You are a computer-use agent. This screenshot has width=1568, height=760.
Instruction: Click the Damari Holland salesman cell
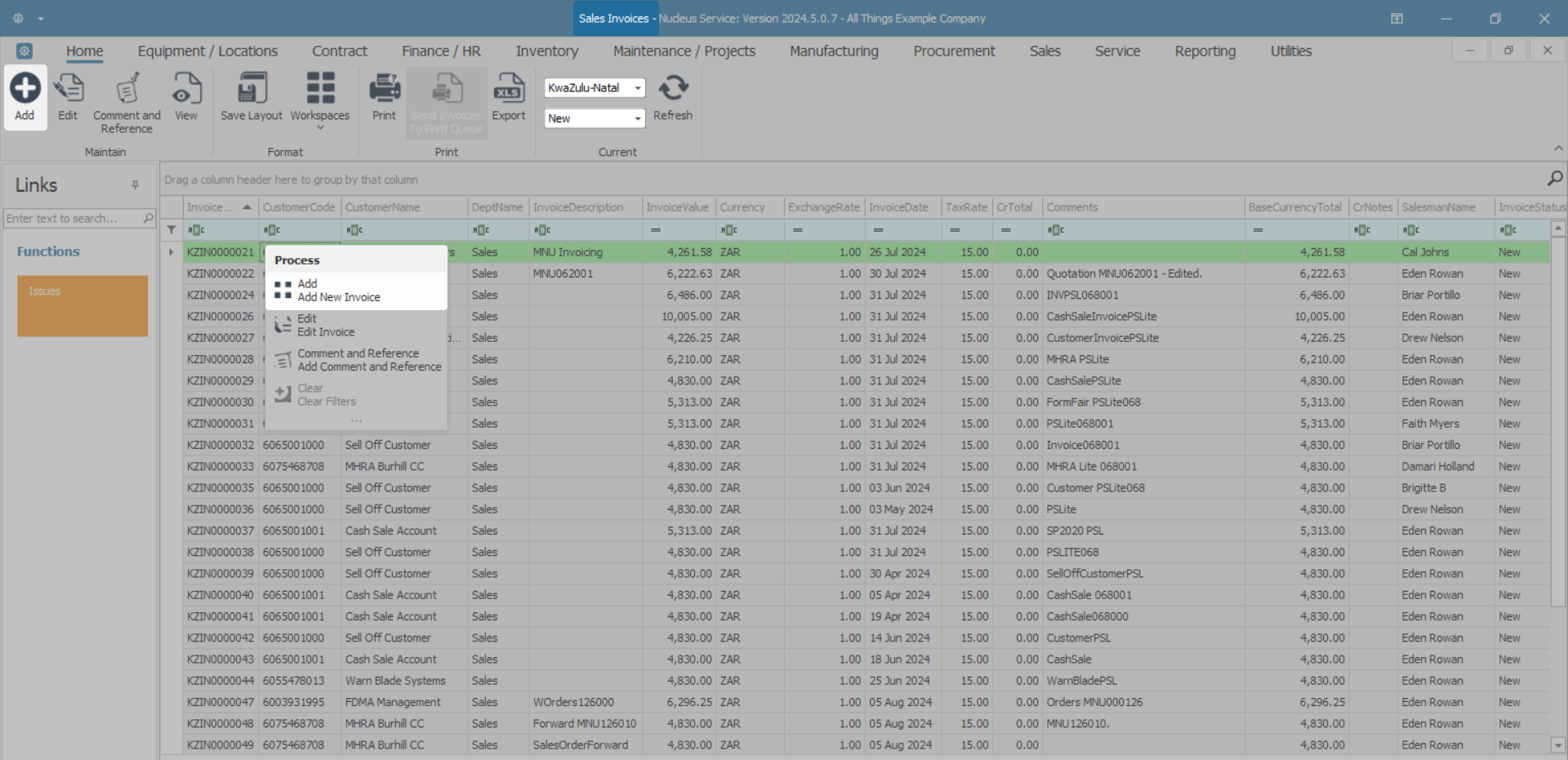click(1446, 466)
